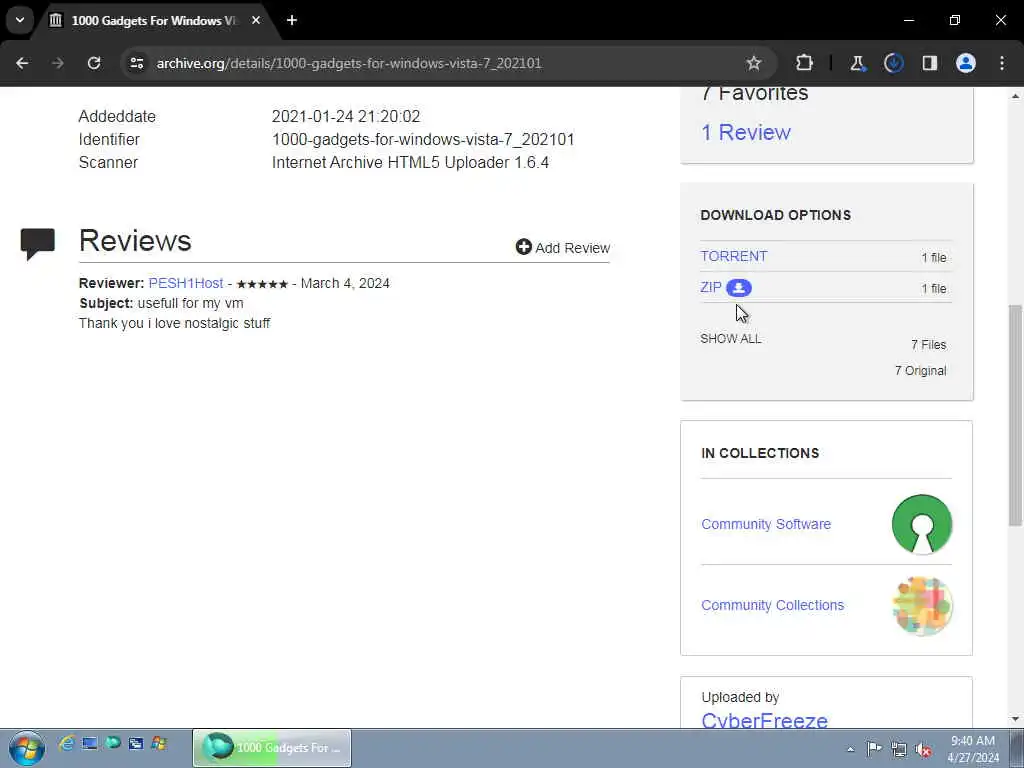The height and width of the screenshot is (768, 1024).
Task: Download the TORRENT option
Action: click(733, 256)
